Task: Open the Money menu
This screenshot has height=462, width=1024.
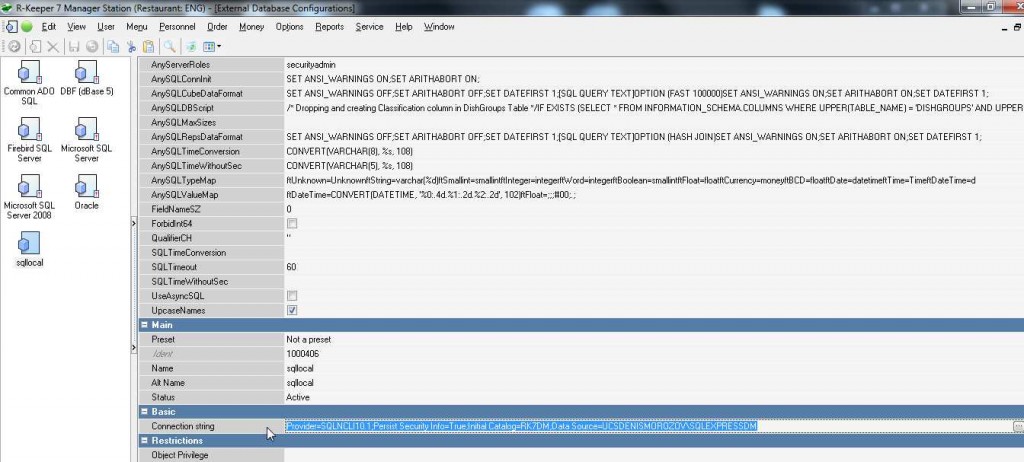Action: [x=251, y=27]
